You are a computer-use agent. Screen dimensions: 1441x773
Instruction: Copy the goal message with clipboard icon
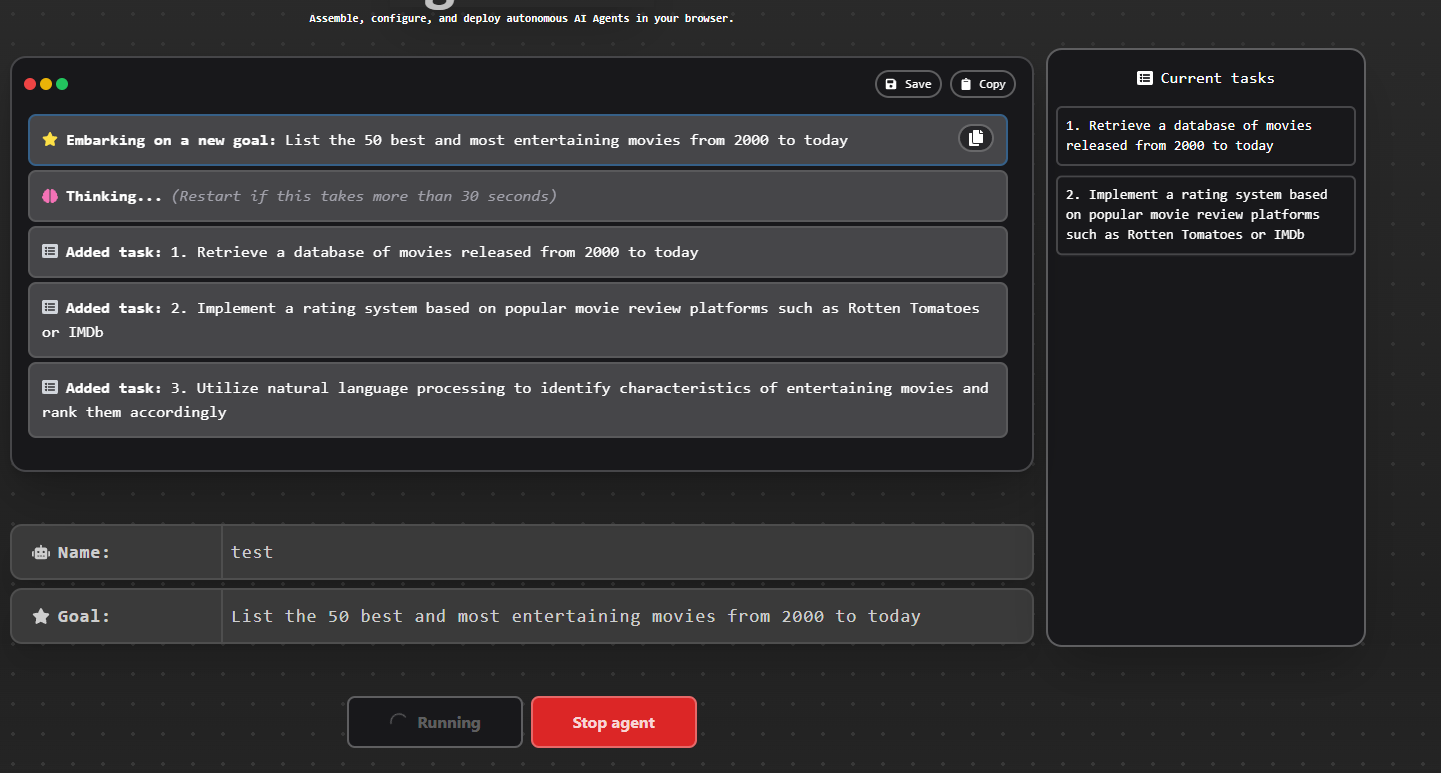976,138
